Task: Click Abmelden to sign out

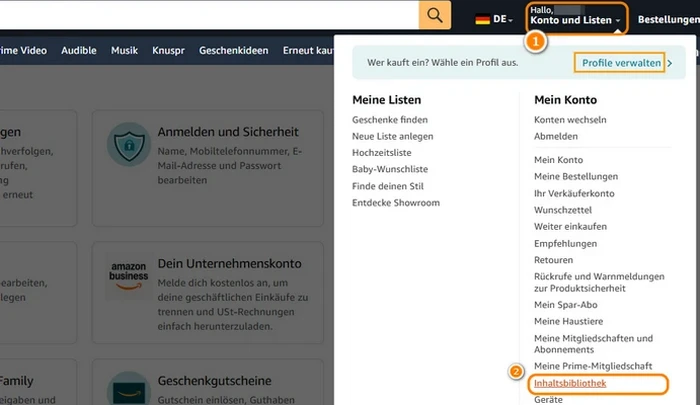Action: coord(556,136)
